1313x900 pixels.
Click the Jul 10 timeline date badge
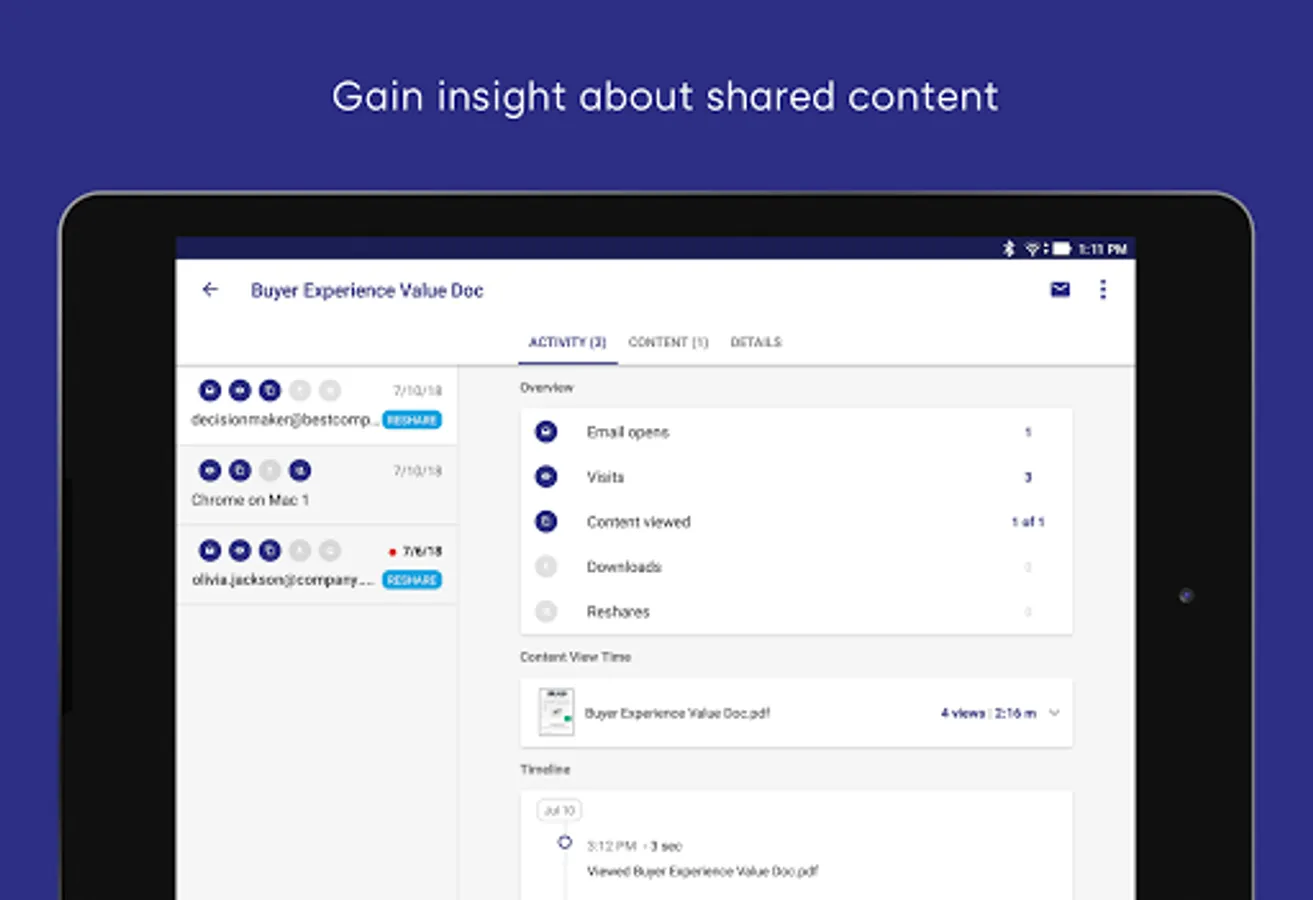click(559, 810)
